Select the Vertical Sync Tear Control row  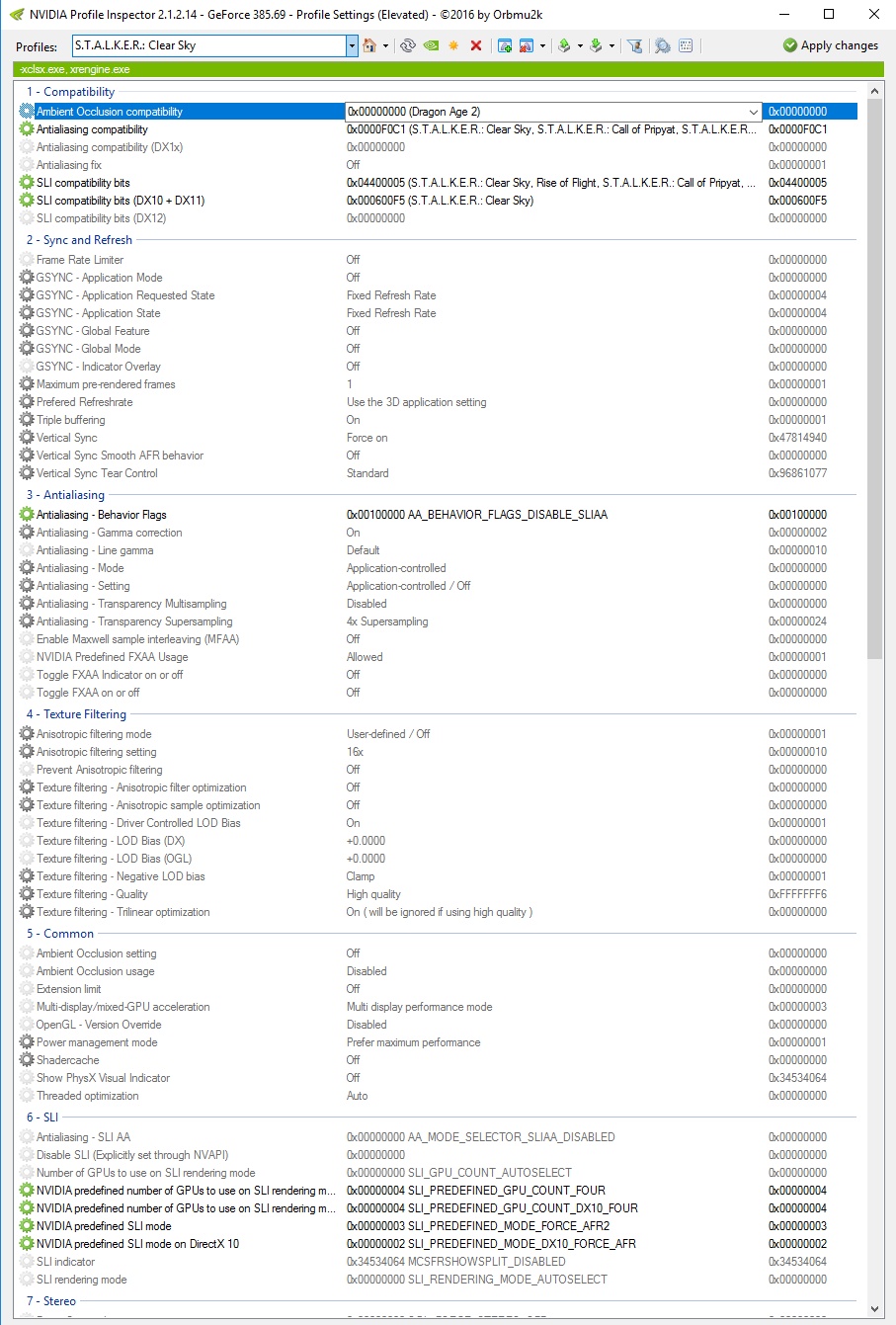[x=437, y=473]
